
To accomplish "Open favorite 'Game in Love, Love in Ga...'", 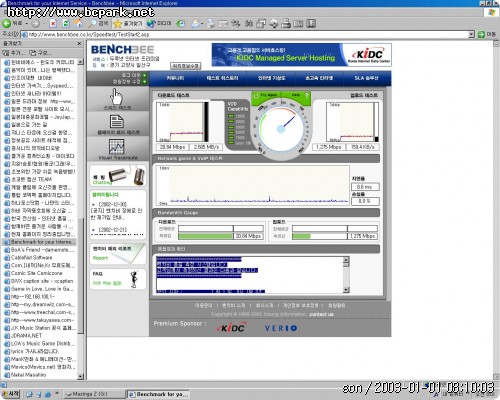I will point(39,289).
